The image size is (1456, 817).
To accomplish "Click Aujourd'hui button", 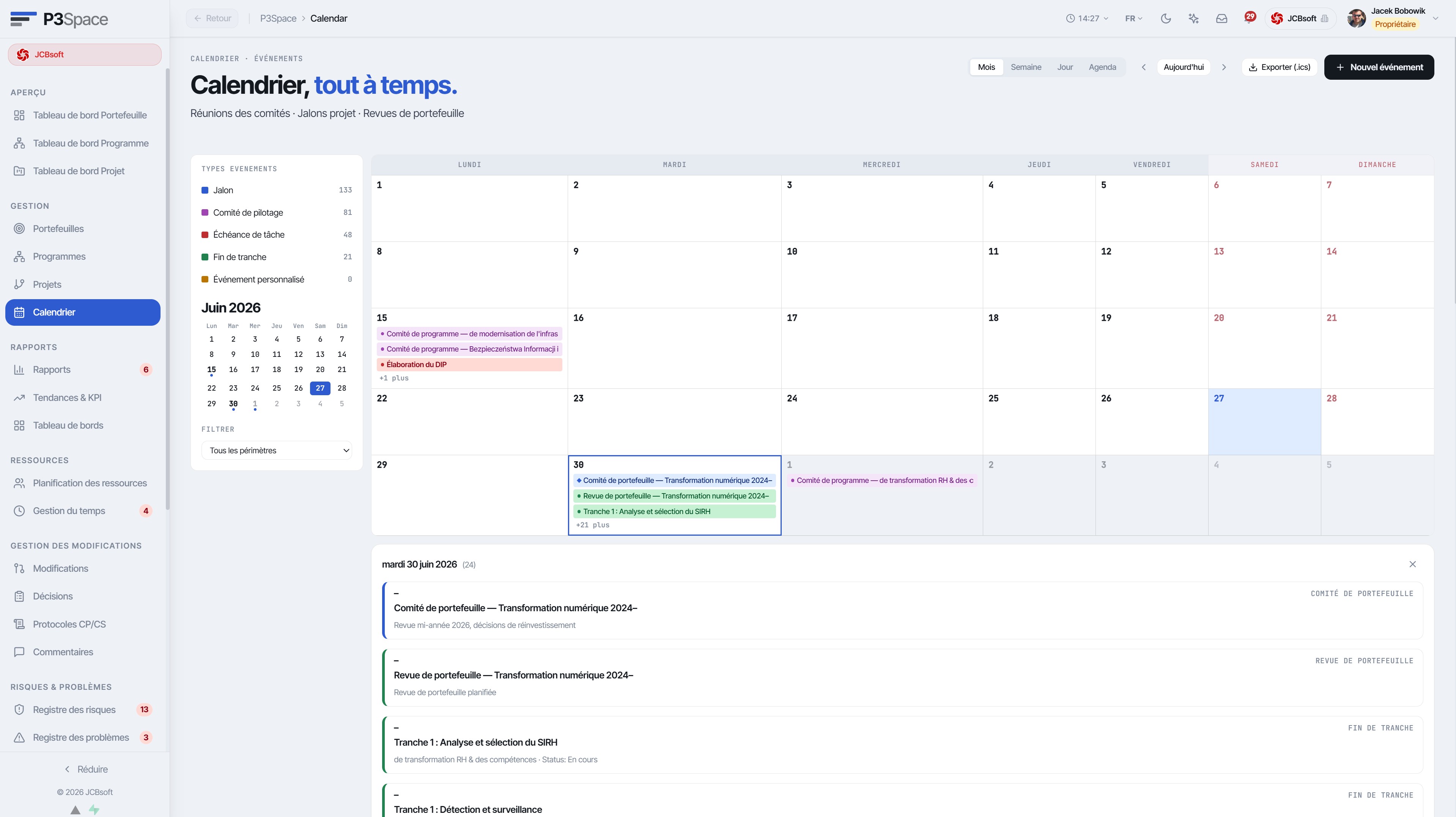I will 1184,67.
